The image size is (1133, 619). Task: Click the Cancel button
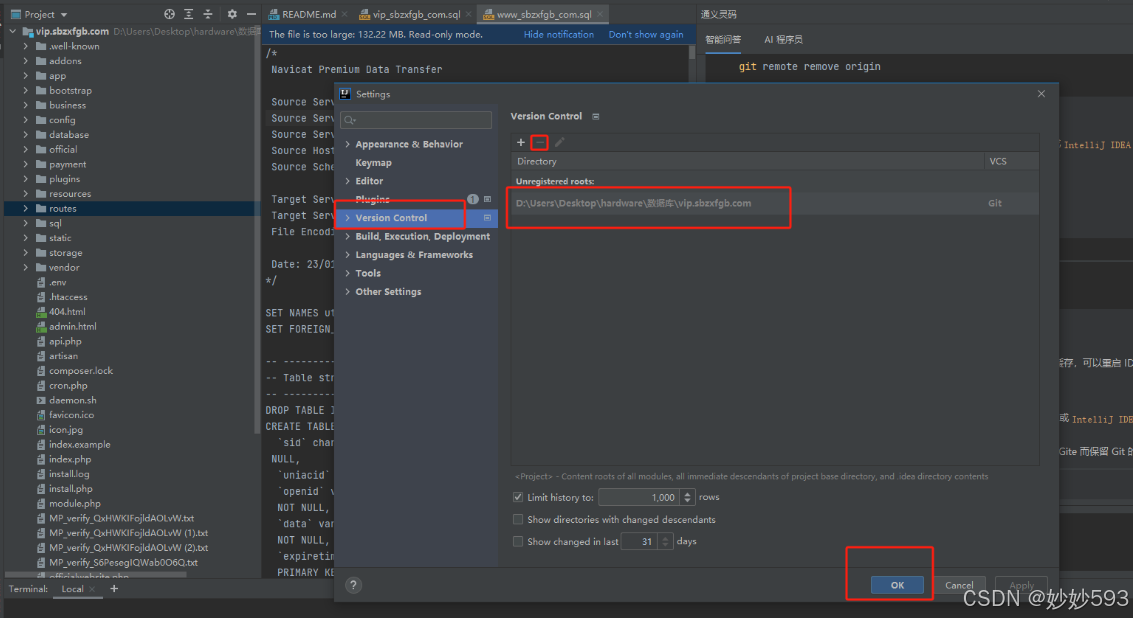[959, 586]
